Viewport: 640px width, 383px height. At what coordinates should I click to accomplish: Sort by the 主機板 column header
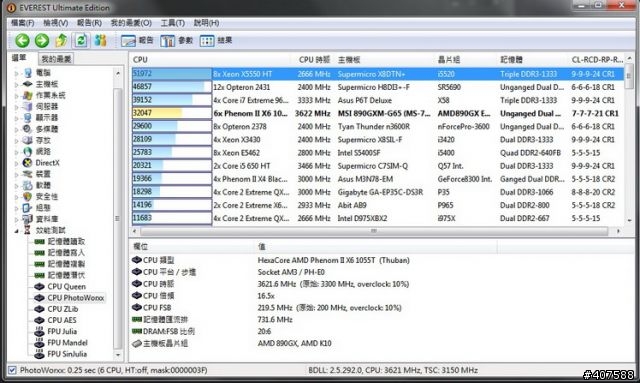pyautogui.click(x=349, y=60)
